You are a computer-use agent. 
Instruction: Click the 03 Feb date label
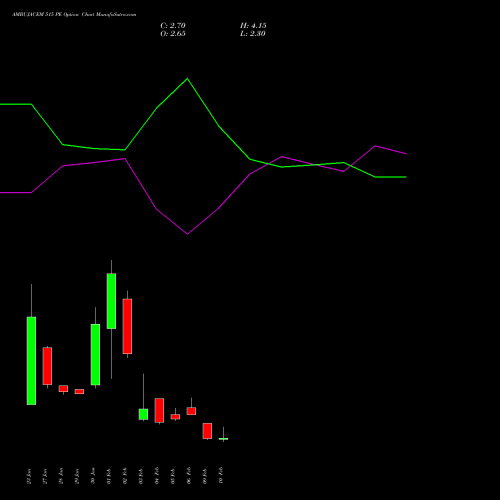141,476
